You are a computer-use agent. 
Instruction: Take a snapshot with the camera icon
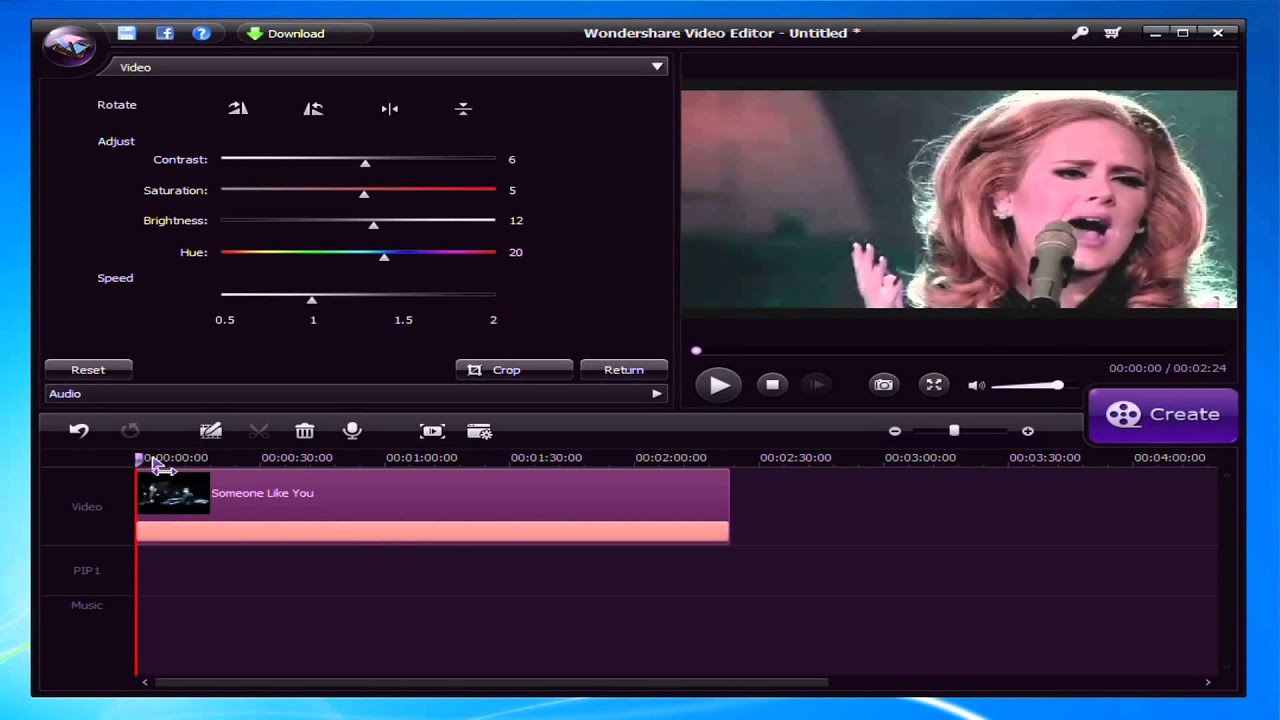click(884, 384)
